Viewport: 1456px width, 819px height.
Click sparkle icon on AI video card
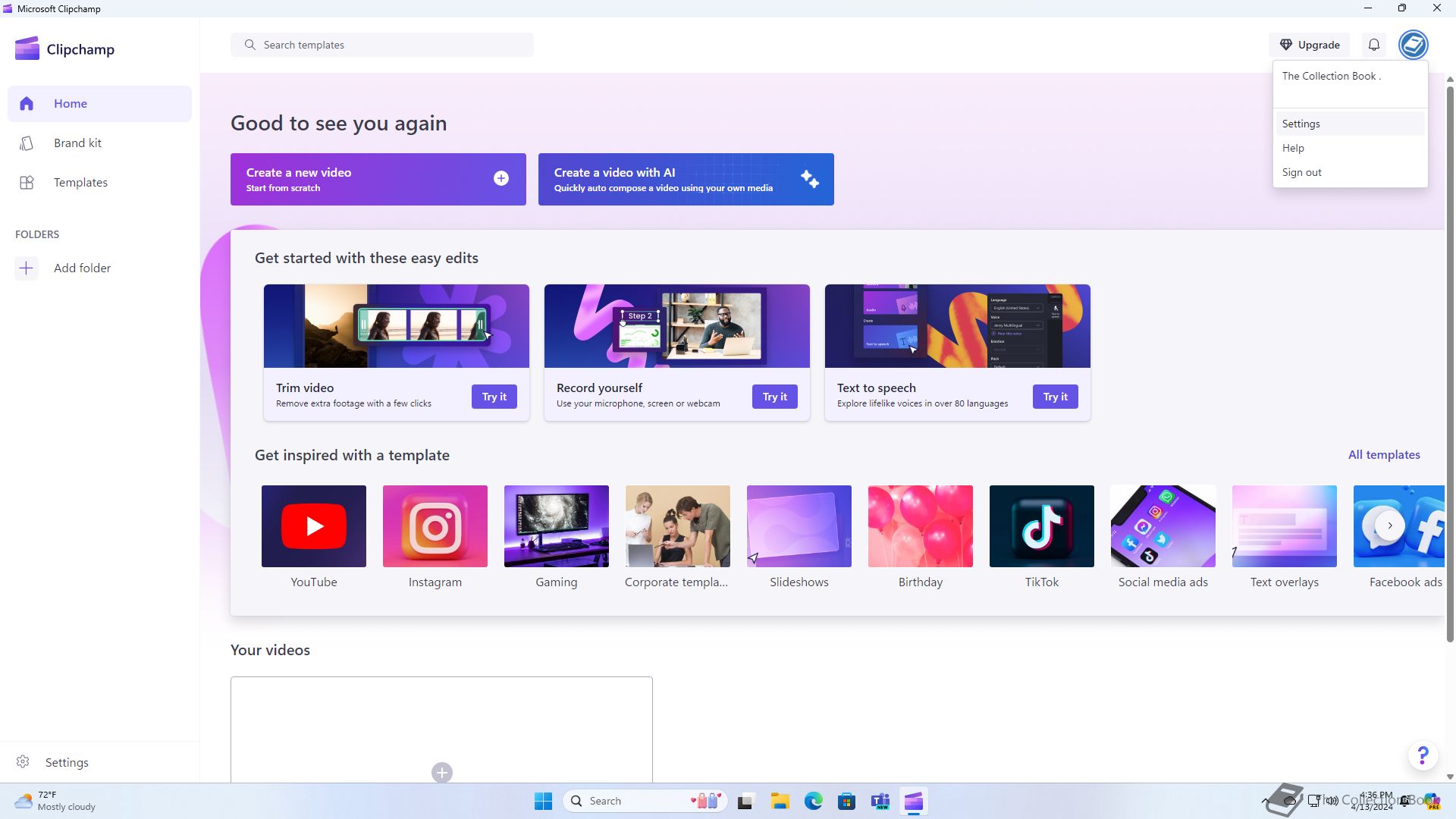pyautogui.click(x=809, y=179)
